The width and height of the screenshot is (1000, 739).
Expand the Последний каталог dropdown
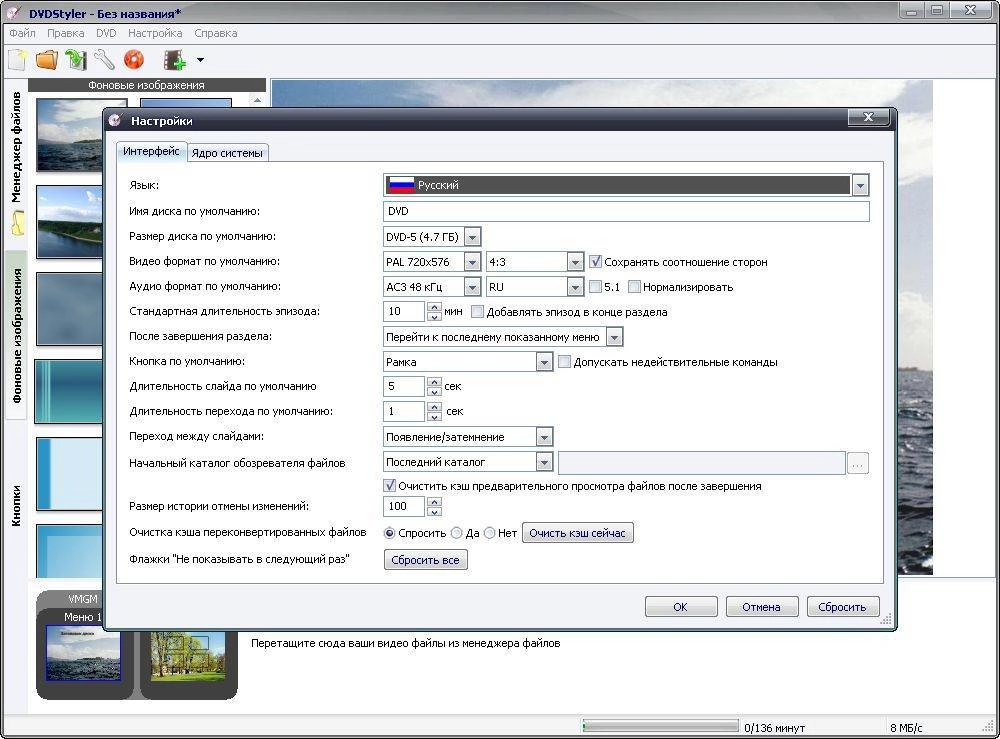544,462
